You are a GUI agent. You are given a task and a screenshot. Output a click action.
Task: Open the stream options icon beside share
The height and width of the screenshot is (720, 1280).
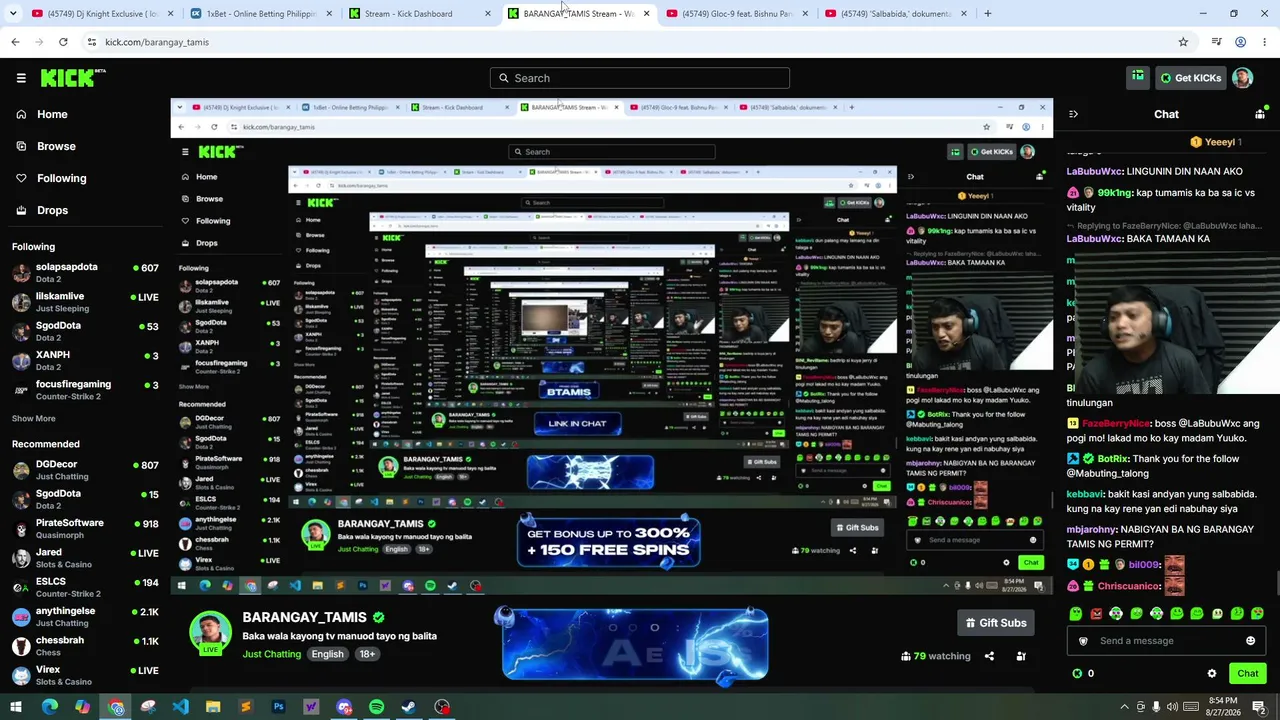1021,656
